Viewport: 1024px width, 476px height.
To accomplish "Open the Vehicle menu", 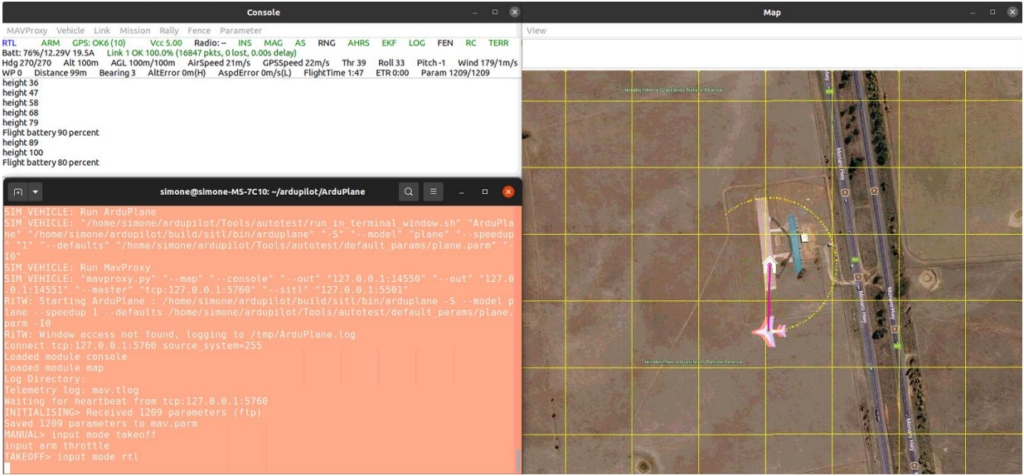I will (70, 31).
